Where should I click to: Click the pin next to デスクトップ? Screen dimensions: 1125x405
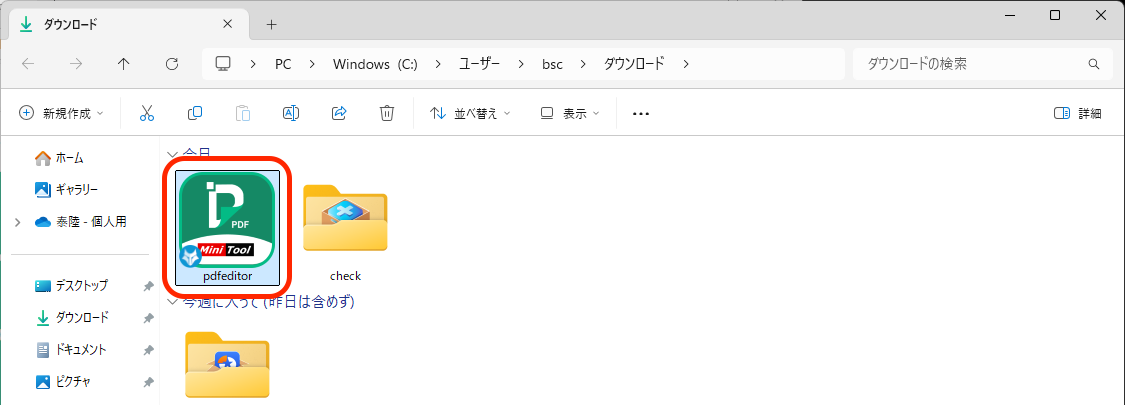(148, 287)
